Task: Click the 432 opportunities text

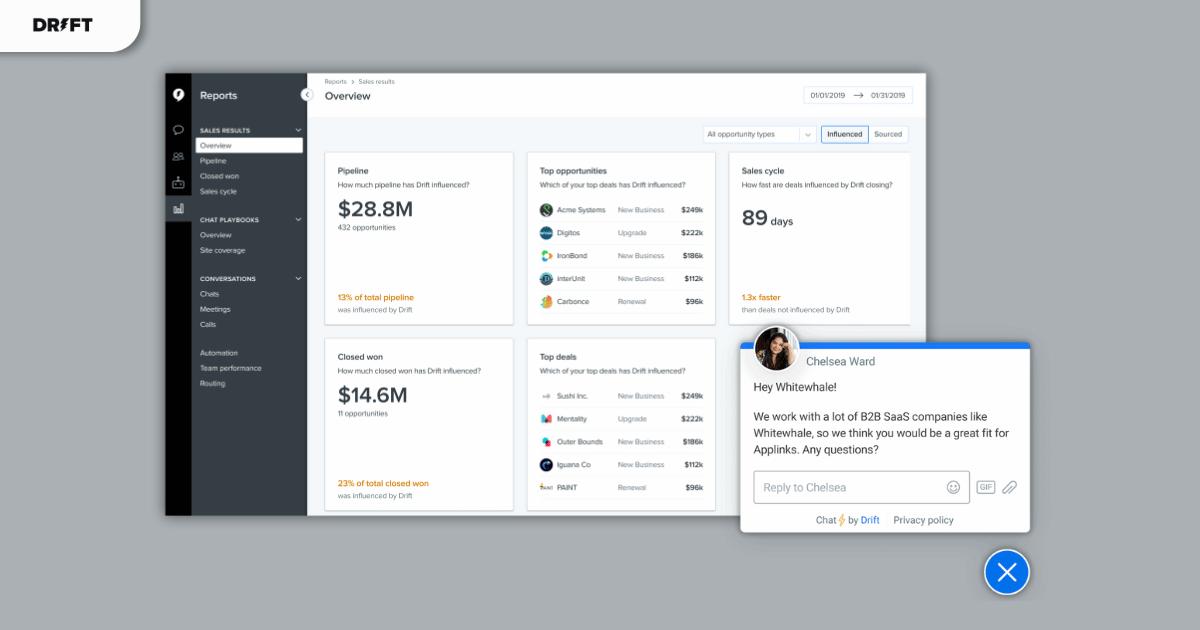Action: tap(366, 227)
